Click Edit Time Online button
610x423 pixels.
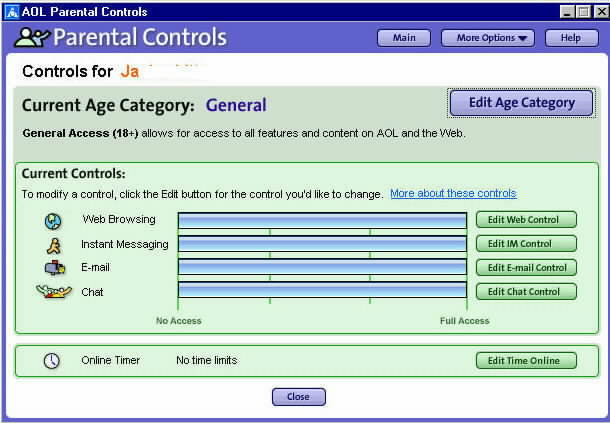[x=526, y=361]
